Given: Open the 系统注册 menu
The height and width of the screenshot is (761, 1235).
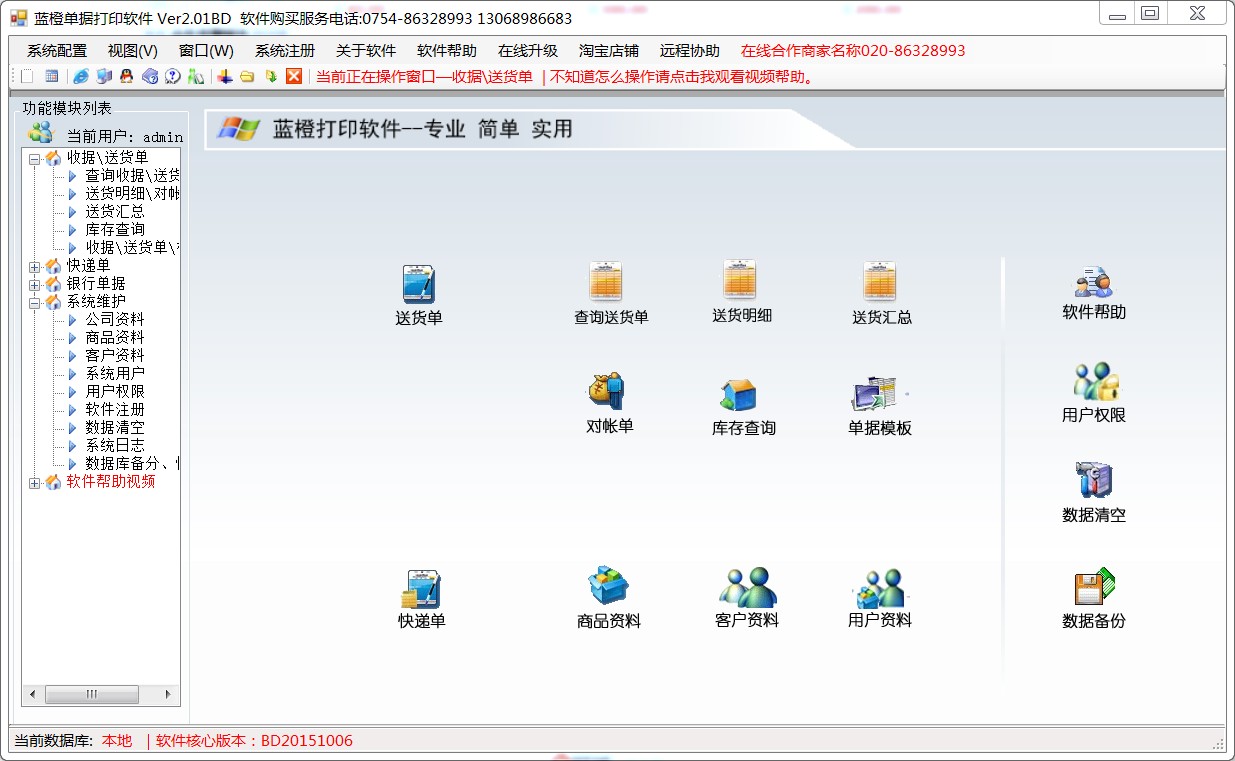Looking at the screenshot, I should click(x=285, y=50).
